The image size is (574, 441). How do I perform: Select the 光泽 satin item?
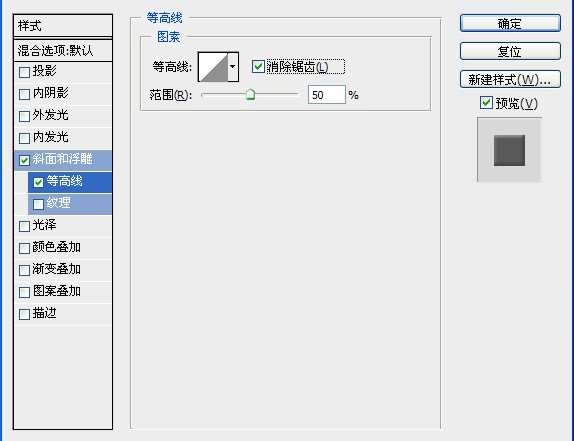tap(63, 225)
